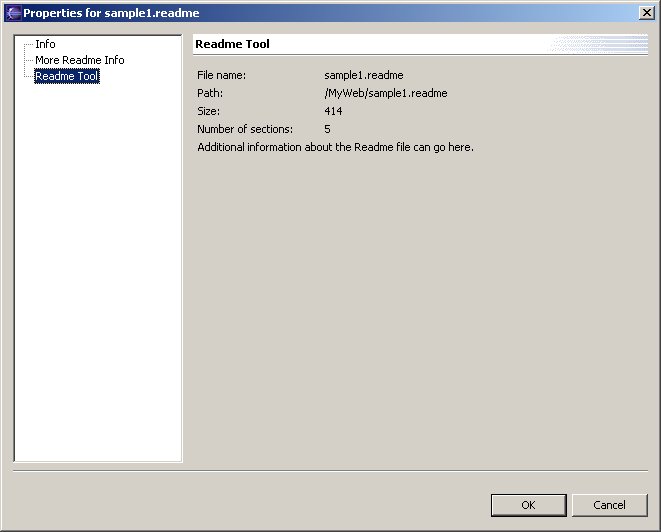
Task: Cancel the properties dialog
Action: coord(609,505)
